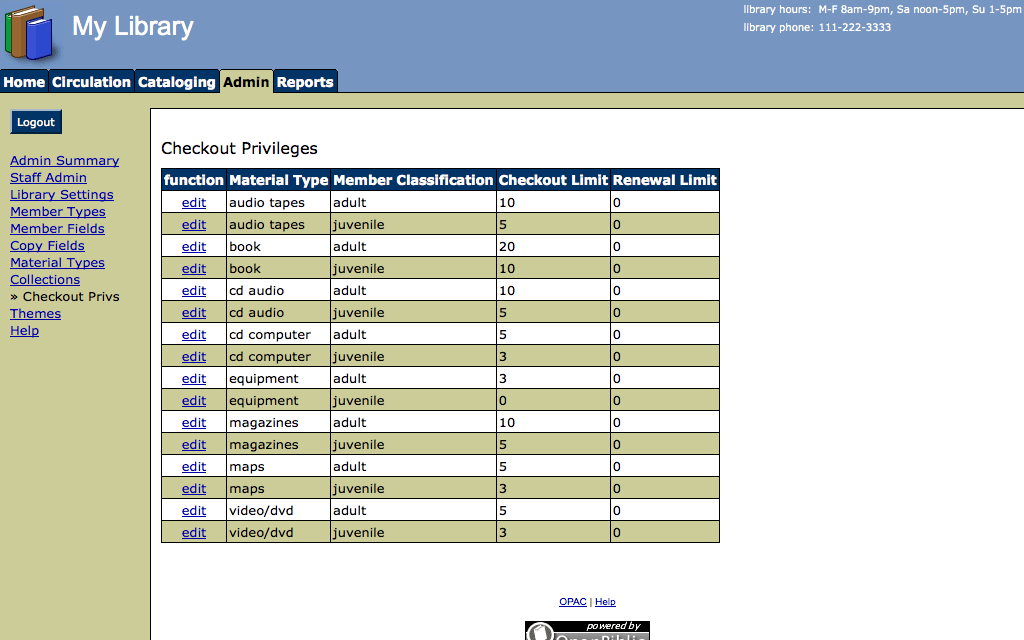This screenshot has height=640, width=1024.
Task: Open the Home tab
Action: click(24, 82)
